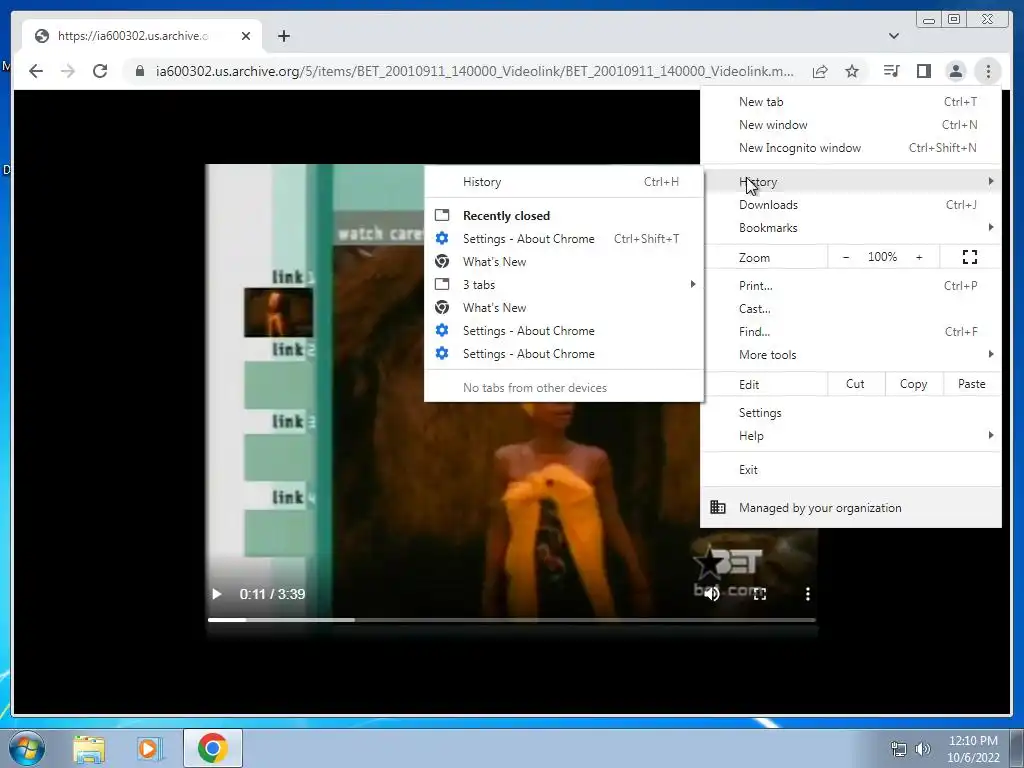Click the Copy button
Image resolution: width=1024 pixels, height=768 pixels.
tap(914, 384)
